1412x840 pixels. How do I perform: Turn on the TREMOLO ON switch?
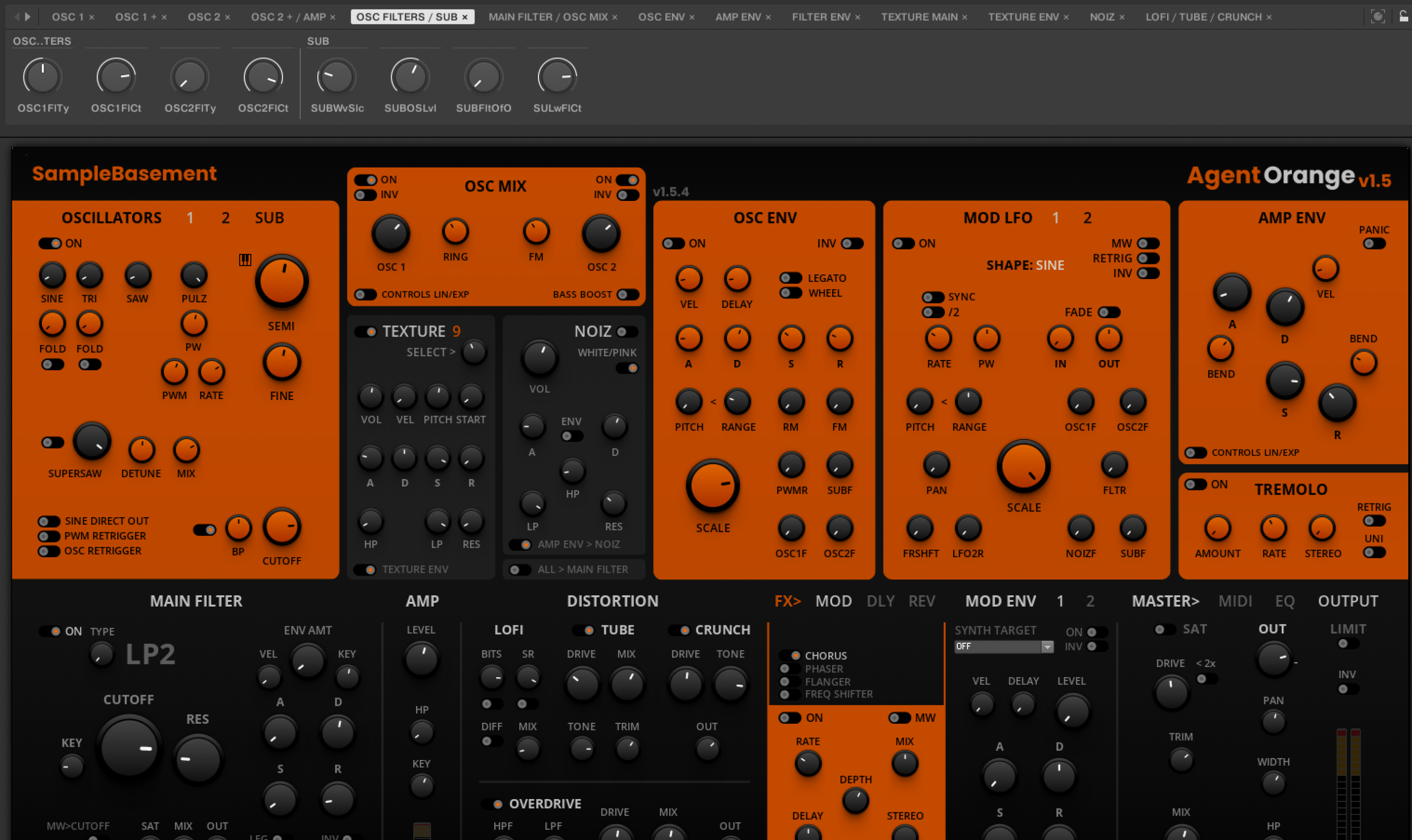click(1195, 485)
